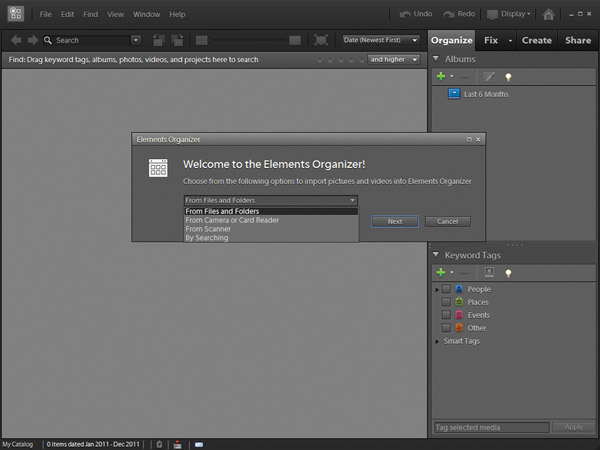Click the Last 6 Months album icon
This screenshot has width=600, height=450.
click(x=454, y=94)
